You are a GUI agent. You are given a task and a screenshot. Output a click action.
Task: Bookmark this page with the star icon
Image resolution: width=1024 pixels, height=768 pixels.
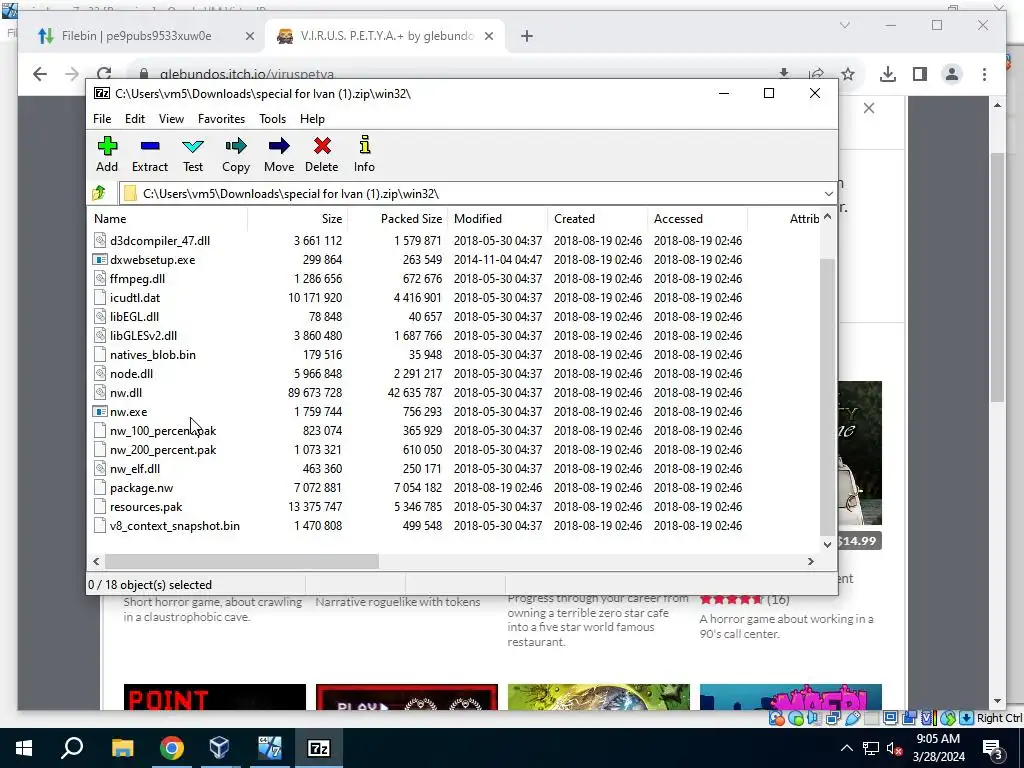(848, 74)
